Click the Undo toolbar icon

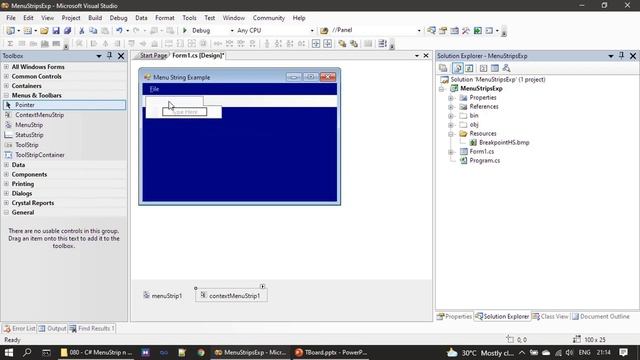119,31
